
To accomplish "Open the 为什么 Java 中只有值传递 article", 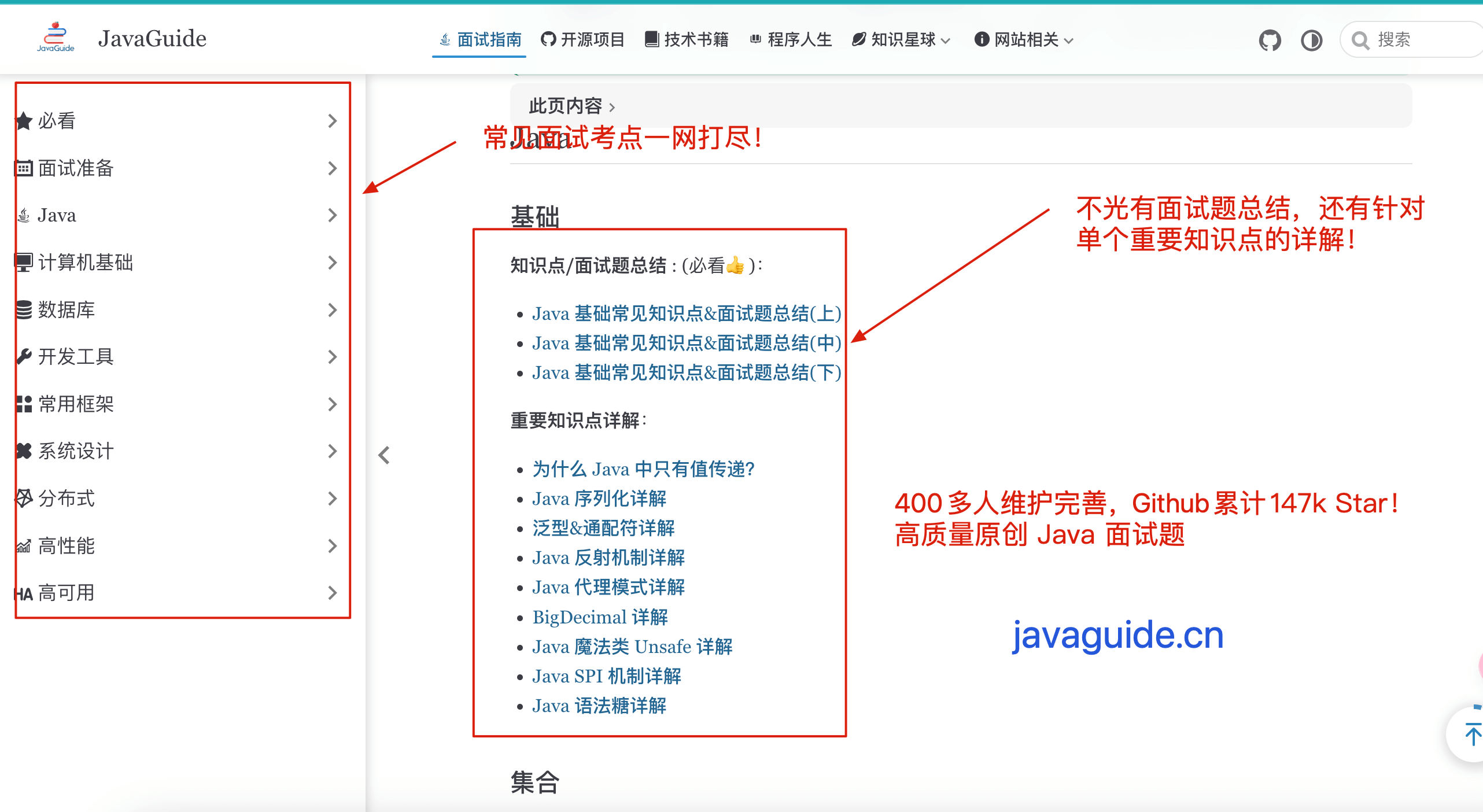I will click(x=643, y=470).
